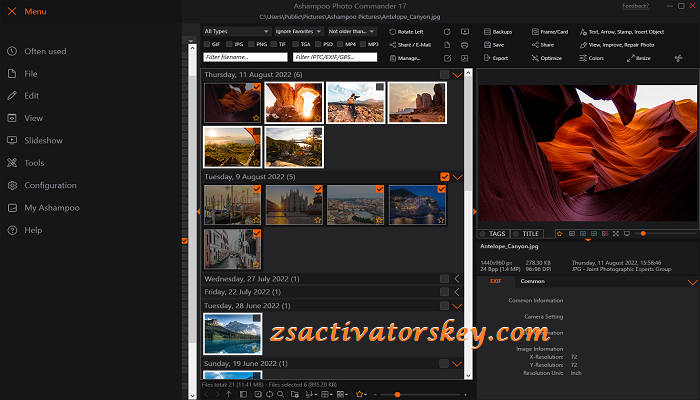Open the Optimize tool
Viewport: 700px width, 400px height.
546,58
